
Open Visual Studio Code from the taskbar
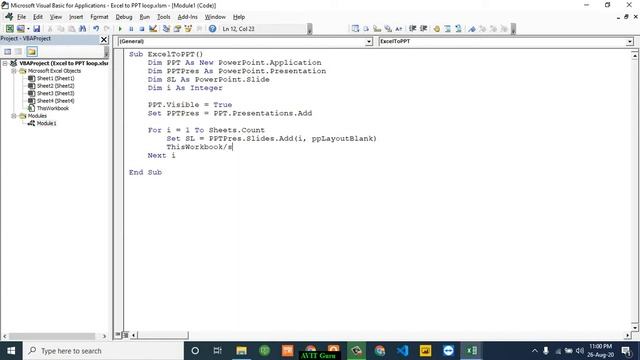(402, 351)
